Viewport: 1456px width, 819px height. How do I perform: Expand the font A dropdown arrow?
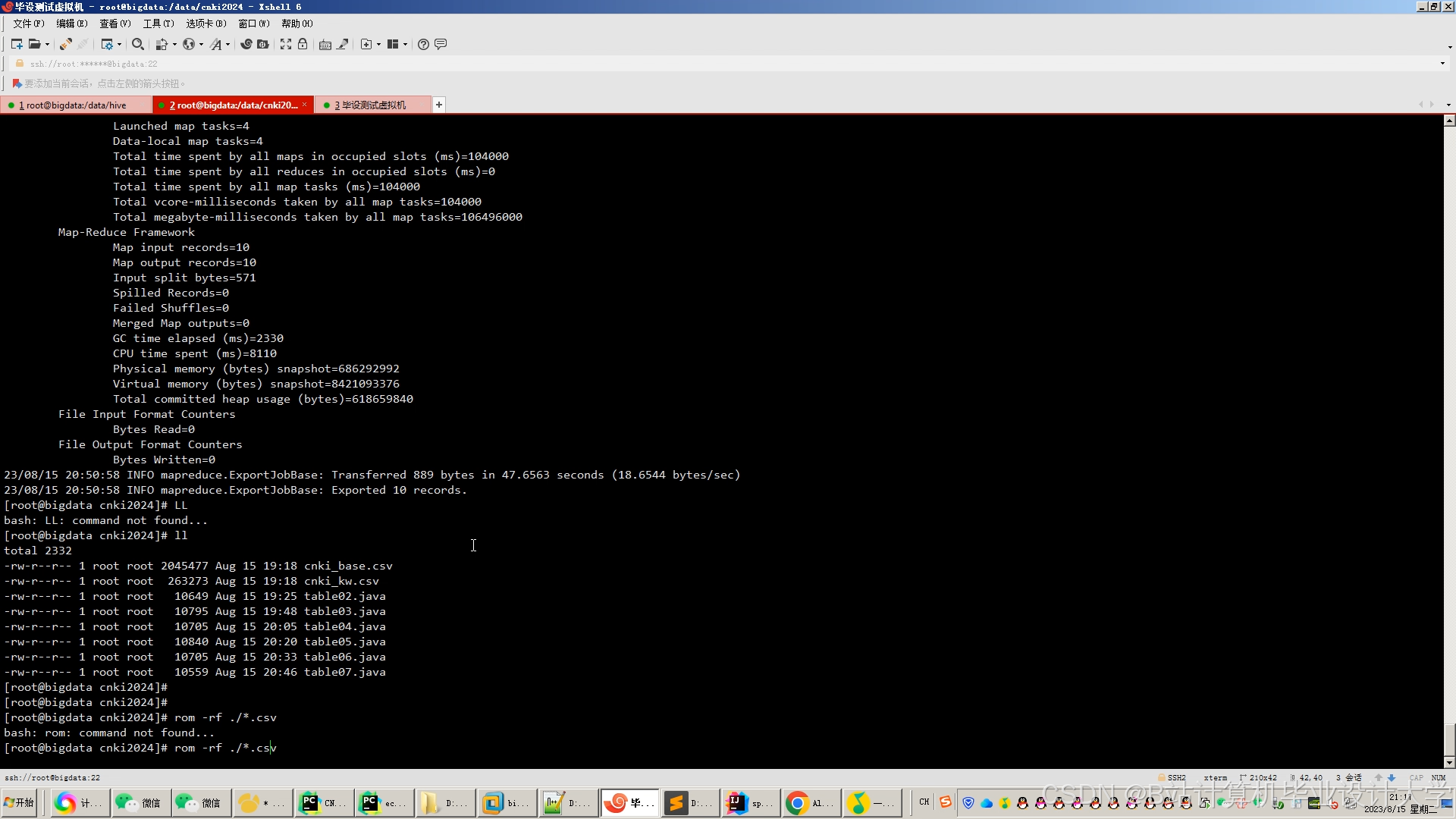227,44
